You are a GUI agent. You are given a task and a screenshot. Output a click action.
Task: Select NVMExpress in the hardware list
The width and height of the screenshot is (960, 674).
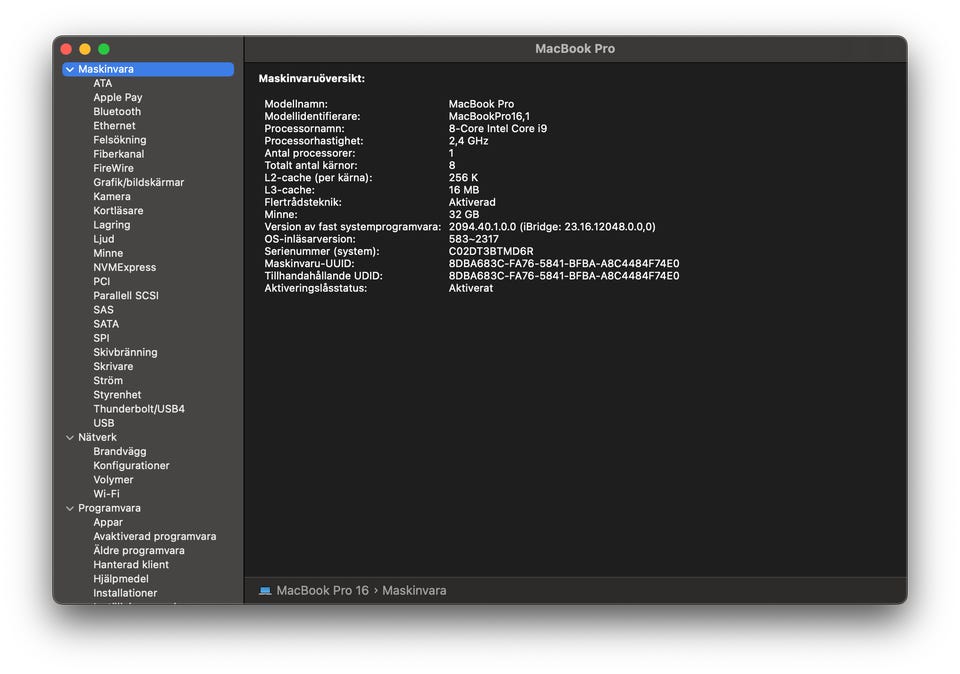pyautogui.click(x=124, y=268)
